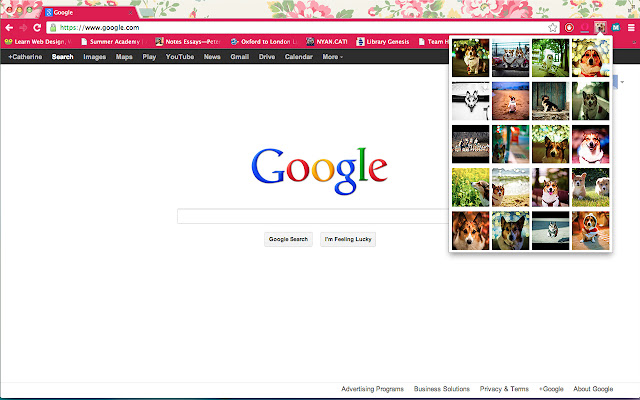The image size is (640, 400).
Task: Open the Chrome hamburger menu
Action: click(x=630, y=27)
